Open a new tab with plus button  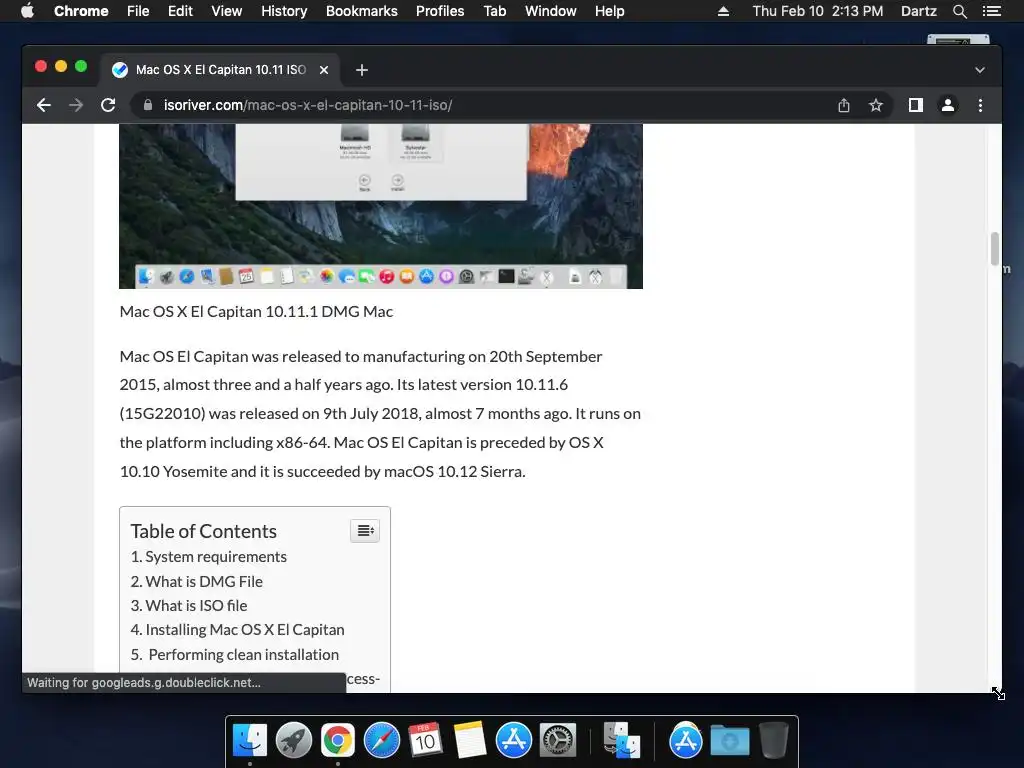[362, 70]
